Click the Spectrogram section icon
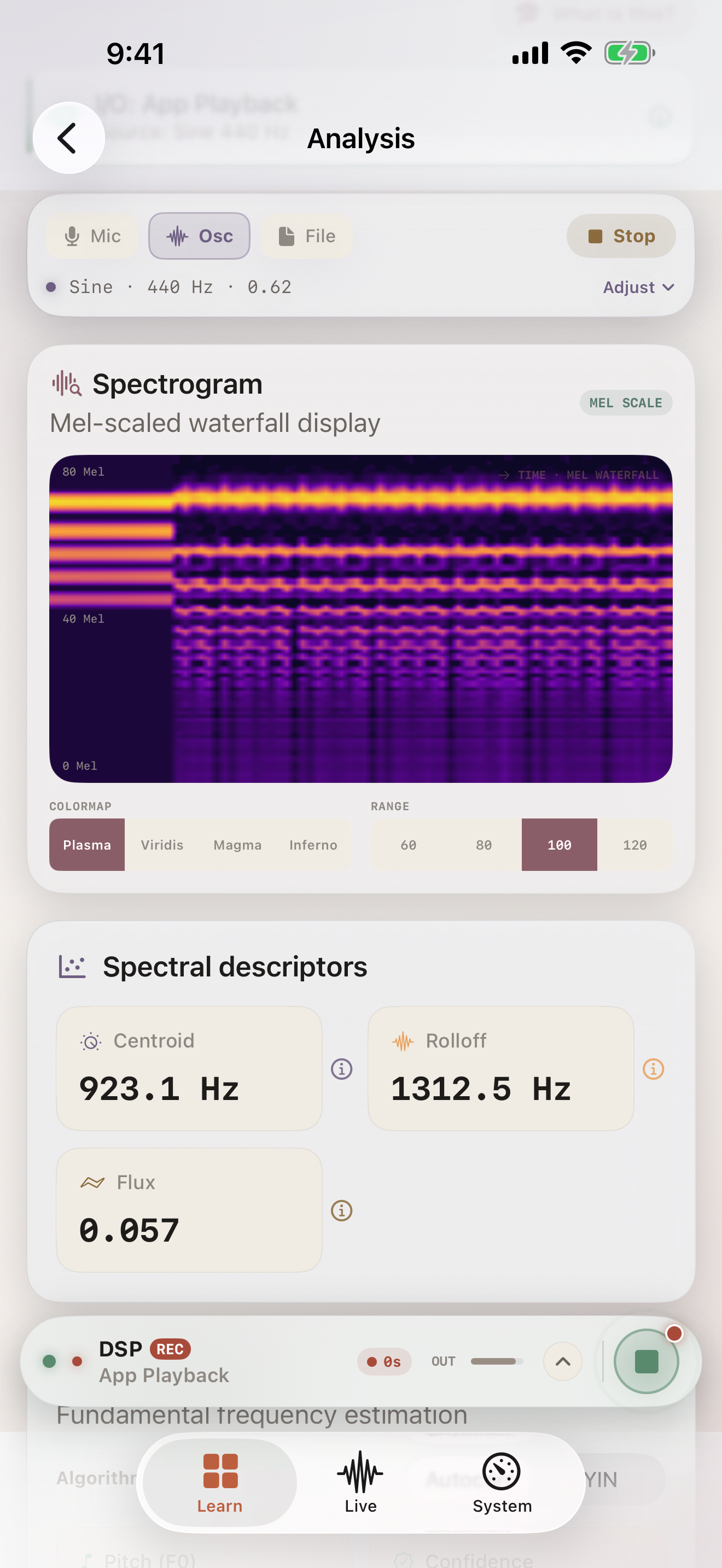This screenshot has width=722, height=1568. pos(66,384)
